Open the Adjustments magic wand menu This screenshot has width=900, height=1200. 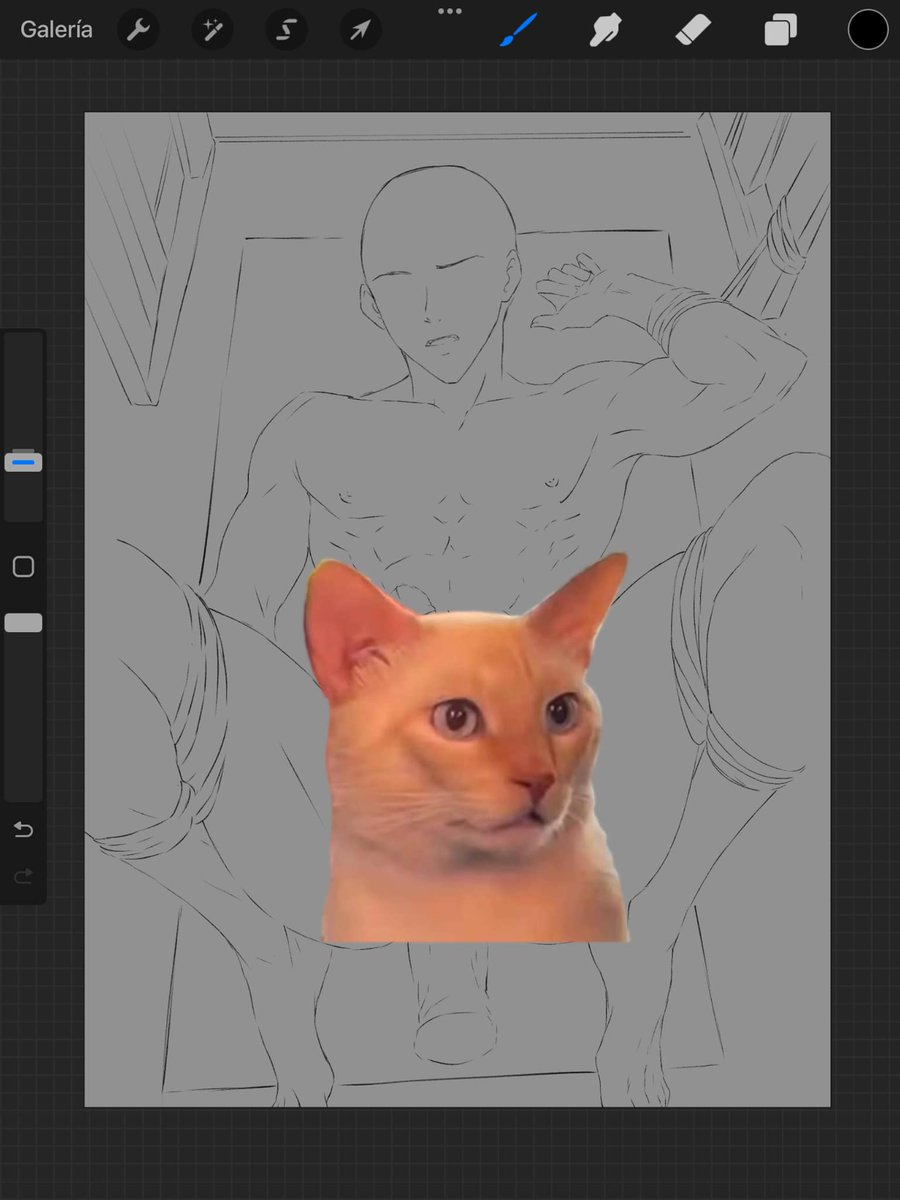pos(212,30)
